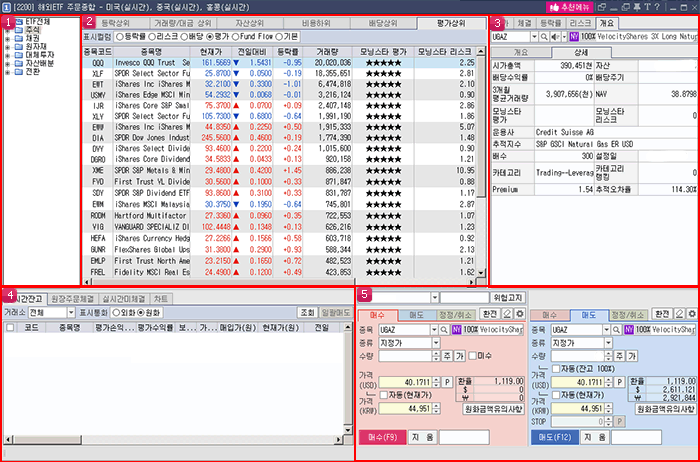Expand the 대체투자 tree node
This screenshot has width=700, height=462.
click(x=7, y=55)
